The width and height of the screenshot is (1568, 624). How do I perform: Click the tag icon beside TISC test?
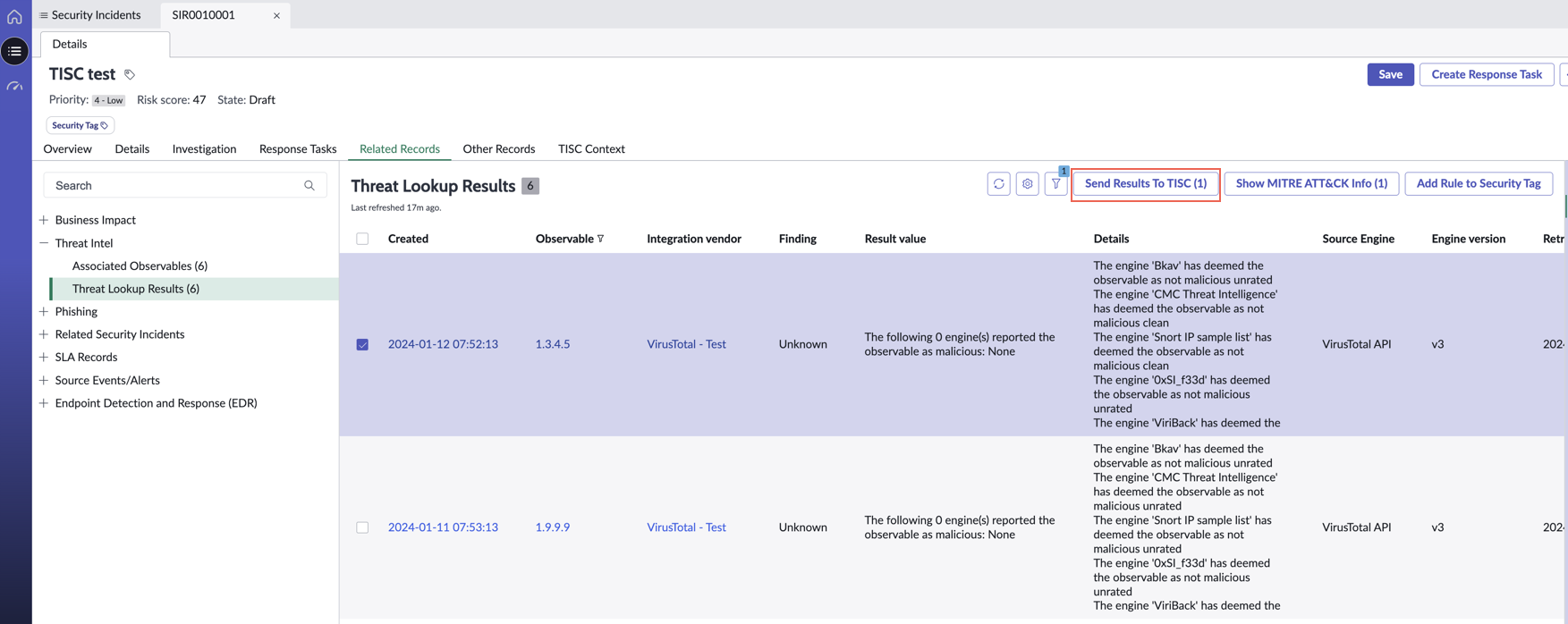(130, 74)
